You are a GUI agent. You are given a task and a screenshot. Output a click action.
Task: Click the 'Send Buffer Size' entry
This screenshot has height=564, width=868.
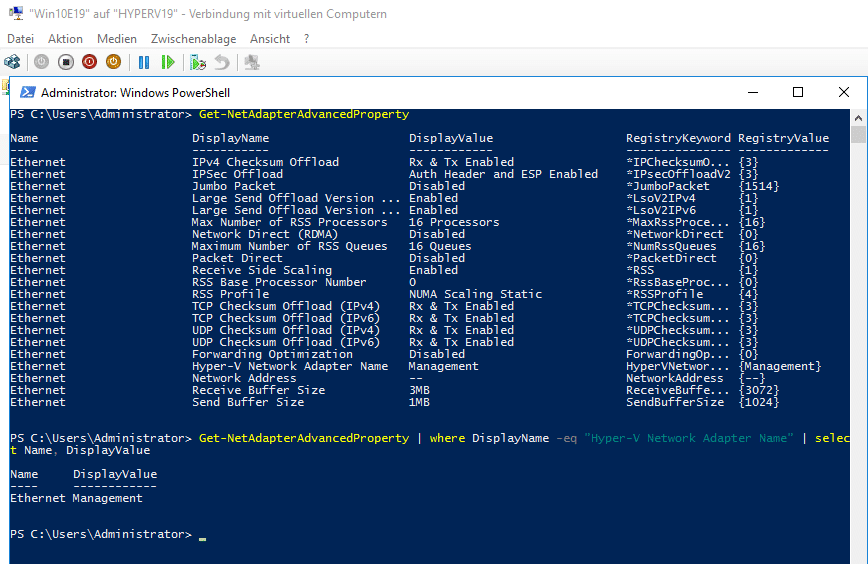point(247,402)
